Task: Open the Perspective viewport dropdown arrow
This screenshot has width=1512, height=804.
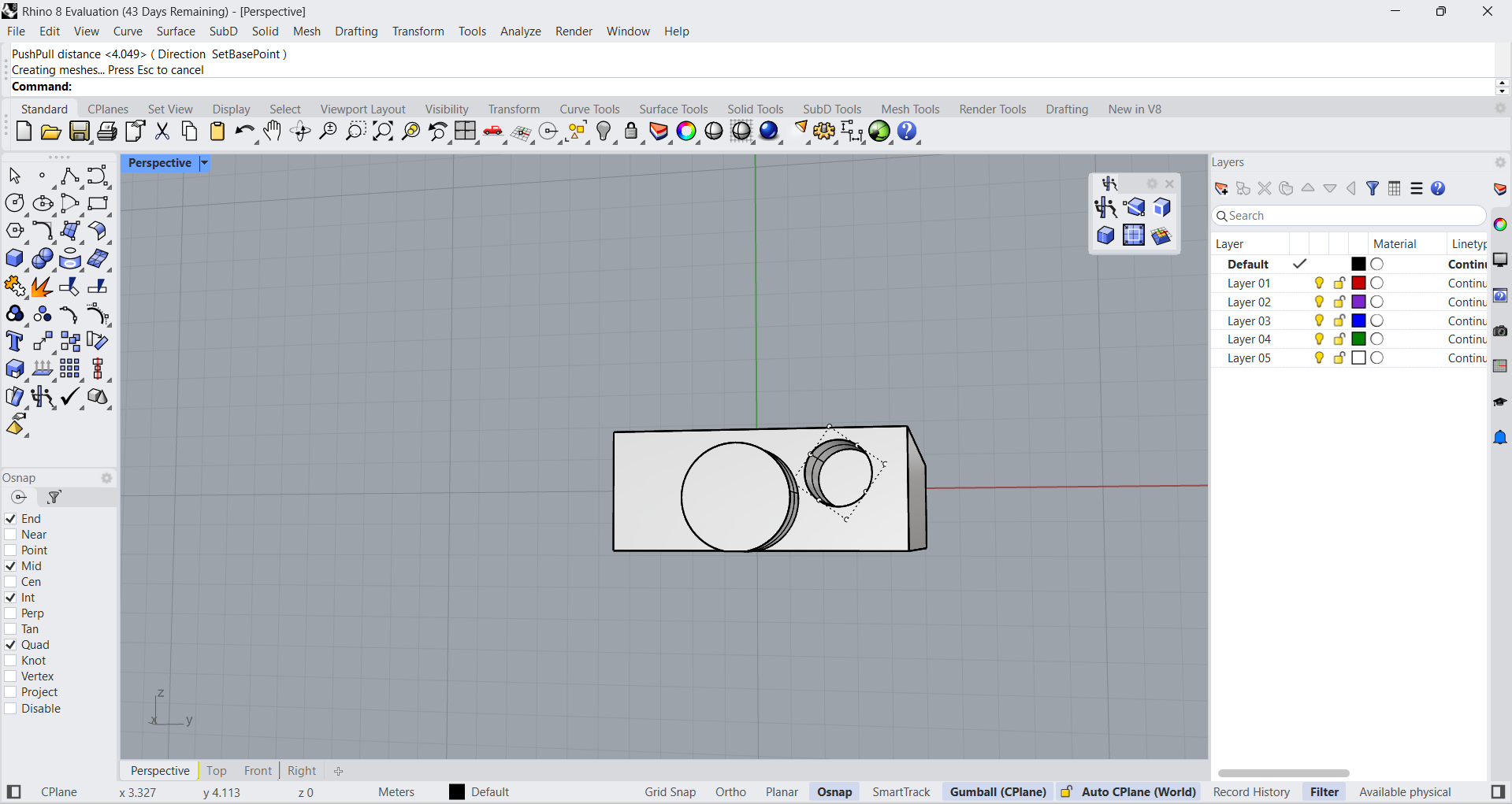Action: click(x=204, y=163)
